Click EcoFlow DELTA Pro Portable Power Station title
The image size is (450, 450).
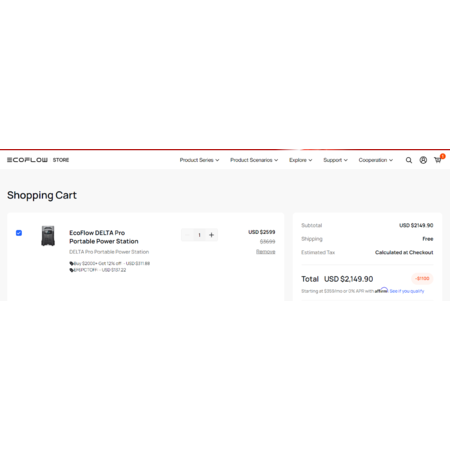pyautogui.click(x=104, y=237)
